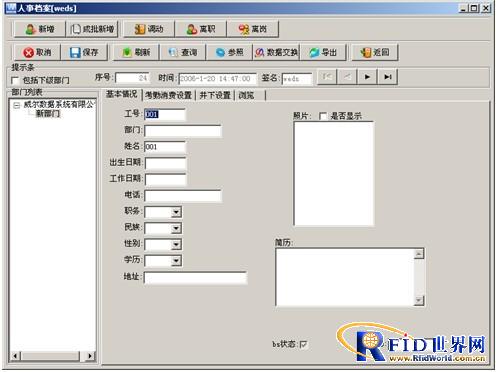The height and width of the screenshot is (372, 496).
Task: Click the 出生日期 birth date field
Action: (166, 163)
